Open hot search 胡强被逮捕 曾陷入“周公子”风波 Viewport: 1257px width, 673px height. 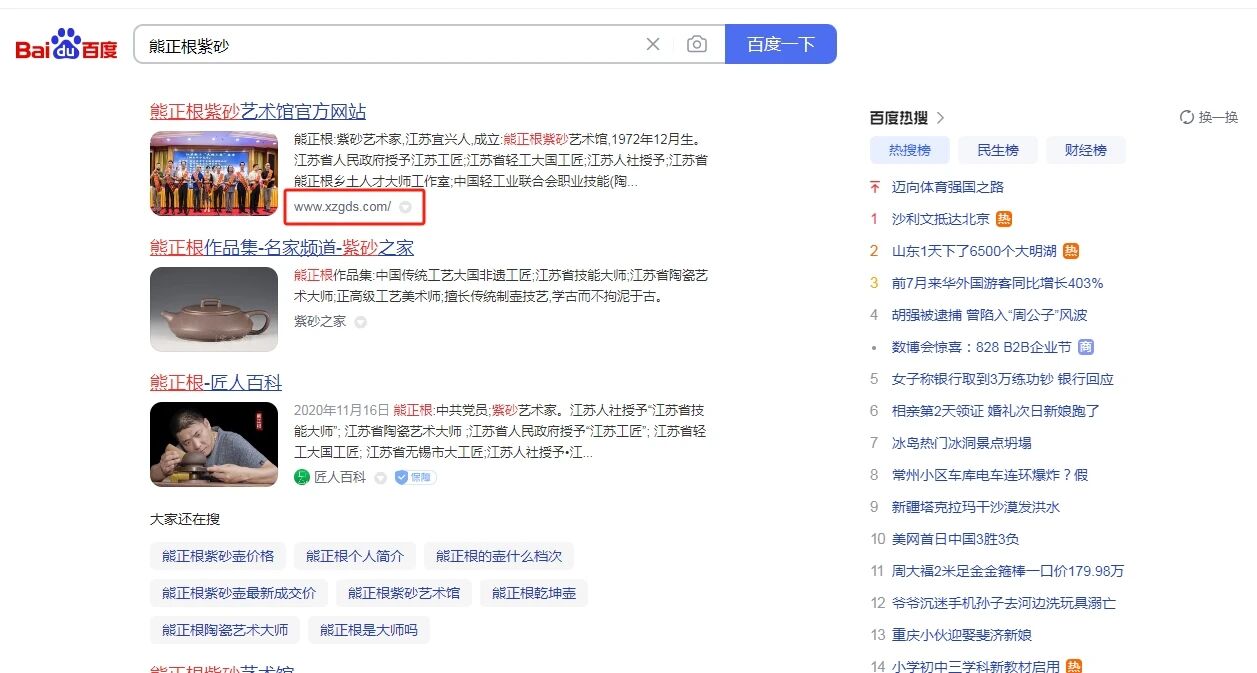(x=990, y=315)
